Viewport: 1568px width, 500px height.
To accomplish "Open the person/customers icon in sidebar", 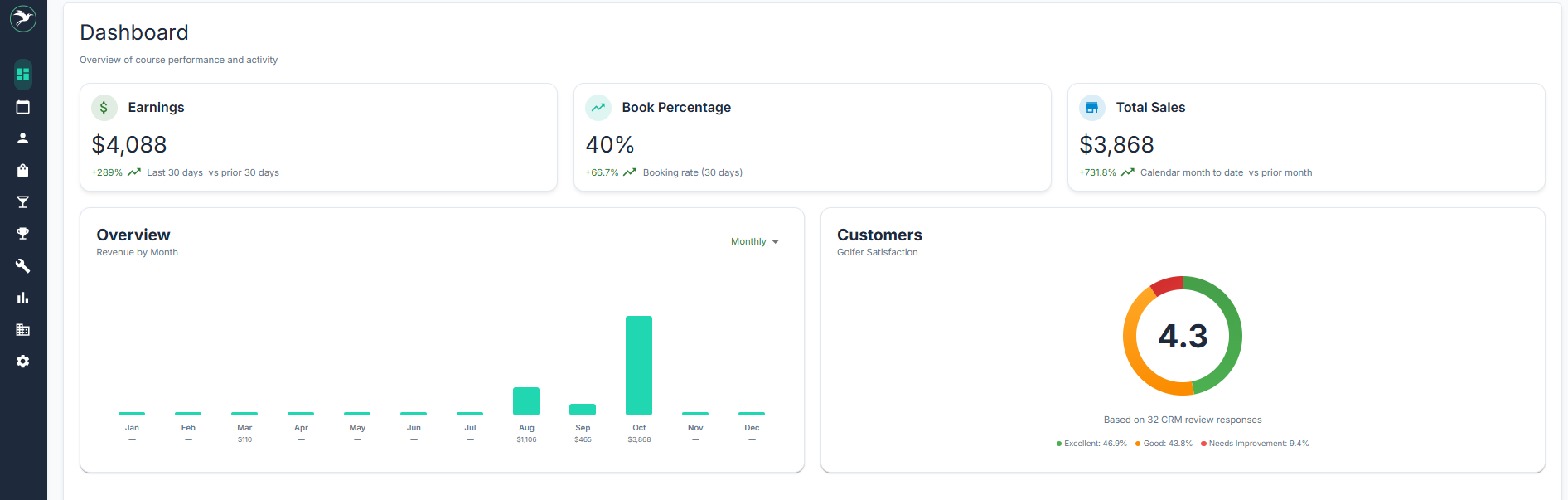I will click(x=23, y=138).
